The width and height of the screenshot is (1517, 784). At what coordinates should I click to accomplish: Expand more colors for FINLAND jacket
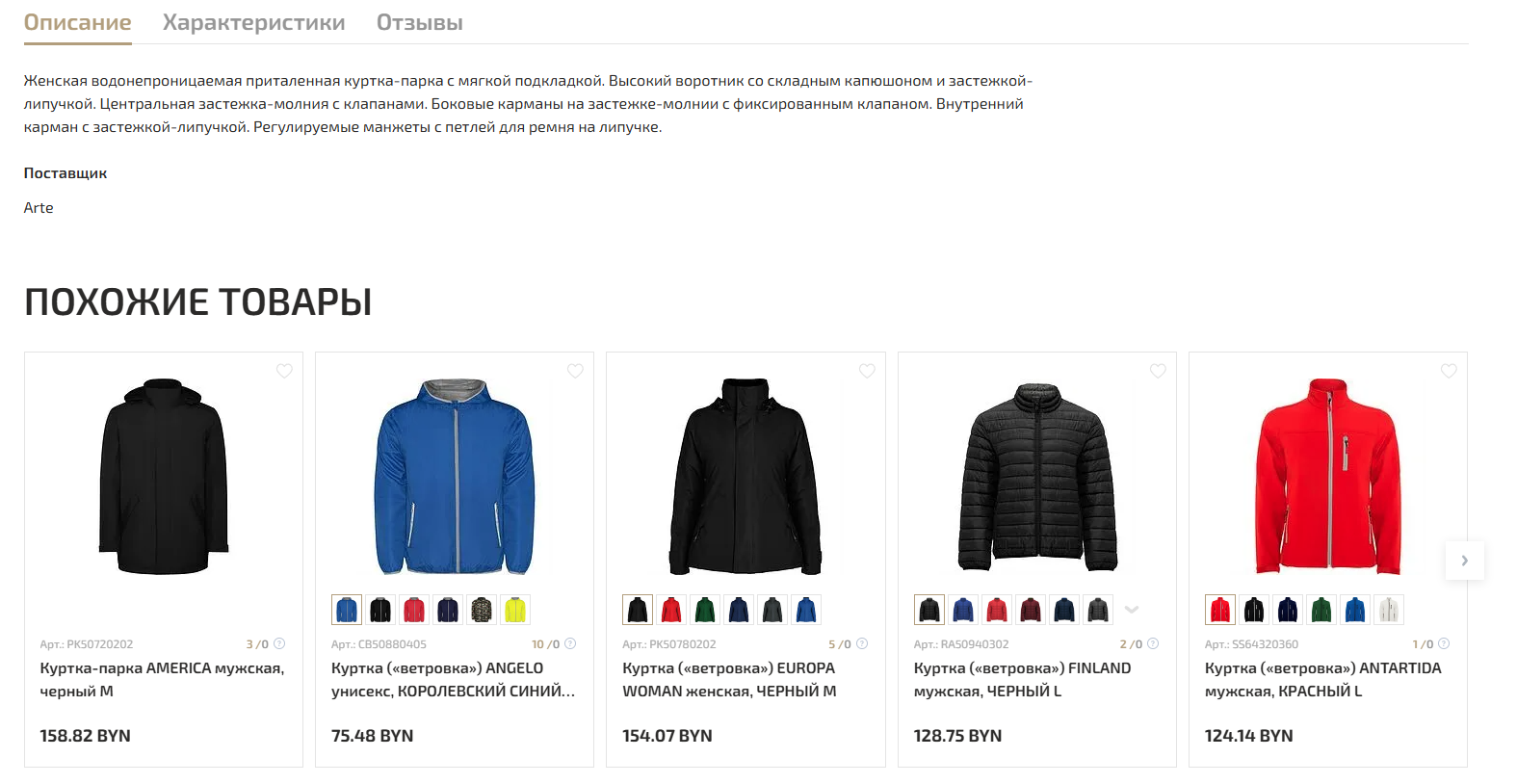pyautogui.click(x=1132, y=610)
